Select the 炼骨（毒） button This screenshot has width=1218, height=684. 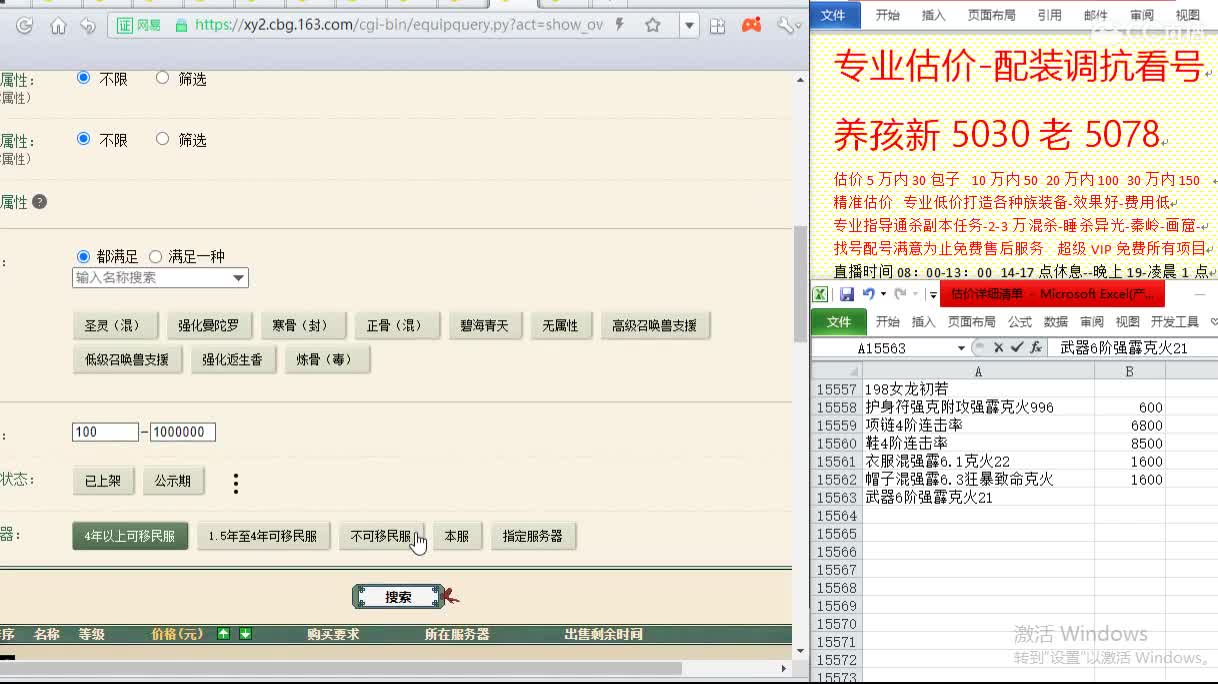pyautogui.click(x=327, y=360)
